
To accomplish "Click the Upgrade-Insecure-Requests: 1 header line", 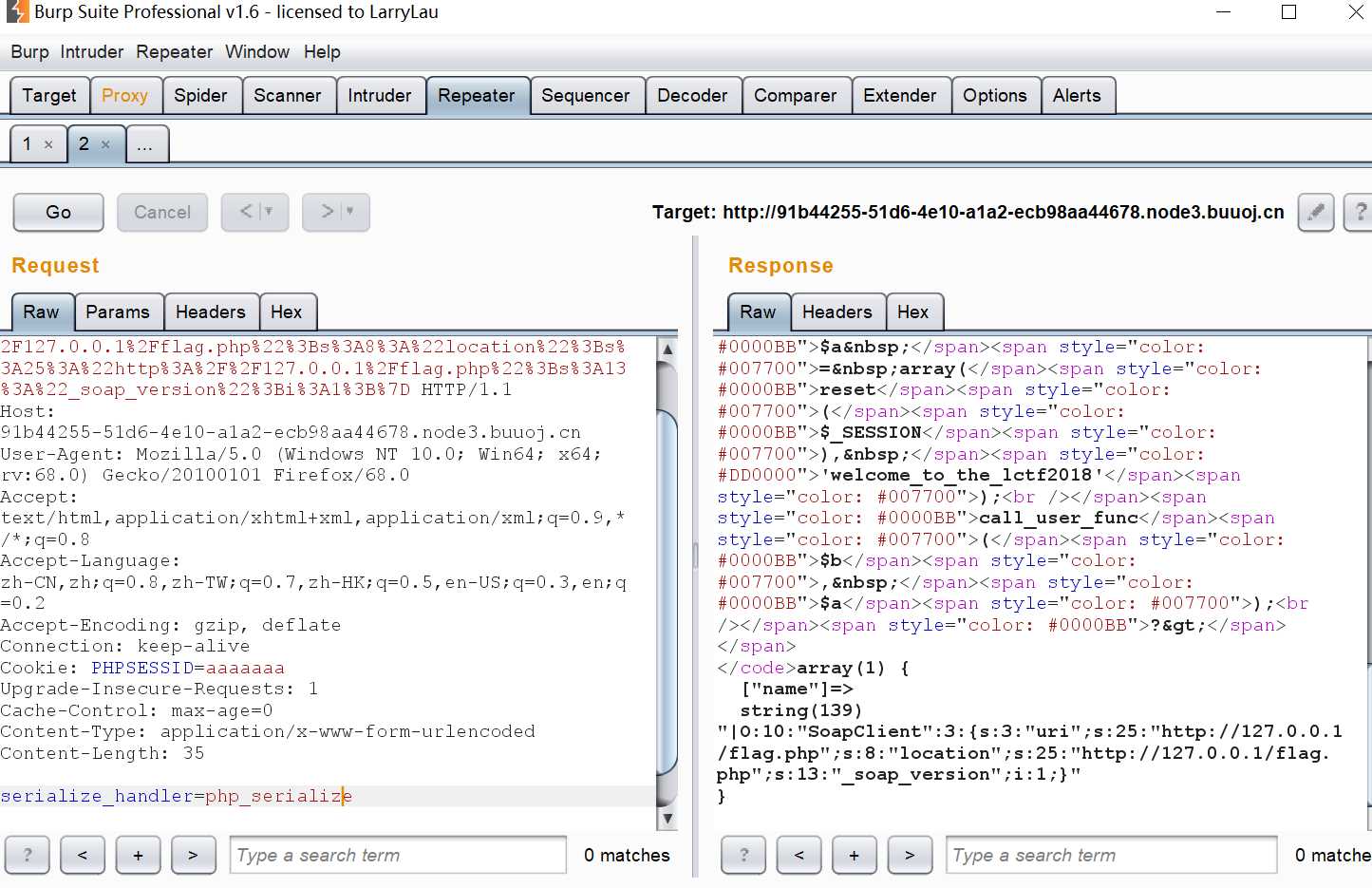I will pos(160,689).
